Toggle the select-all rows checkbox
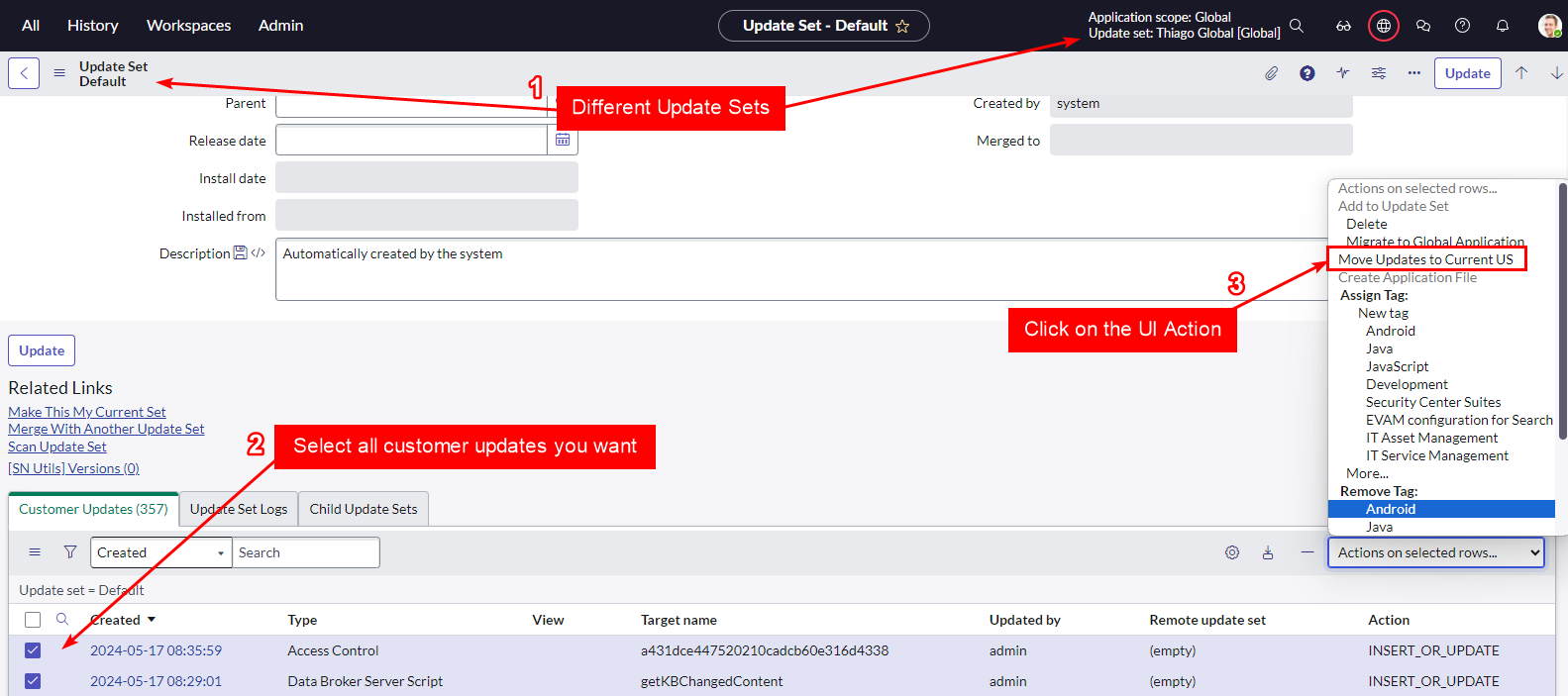The width and height of the screenshot is (1568, 696). (x=33, y=620)
